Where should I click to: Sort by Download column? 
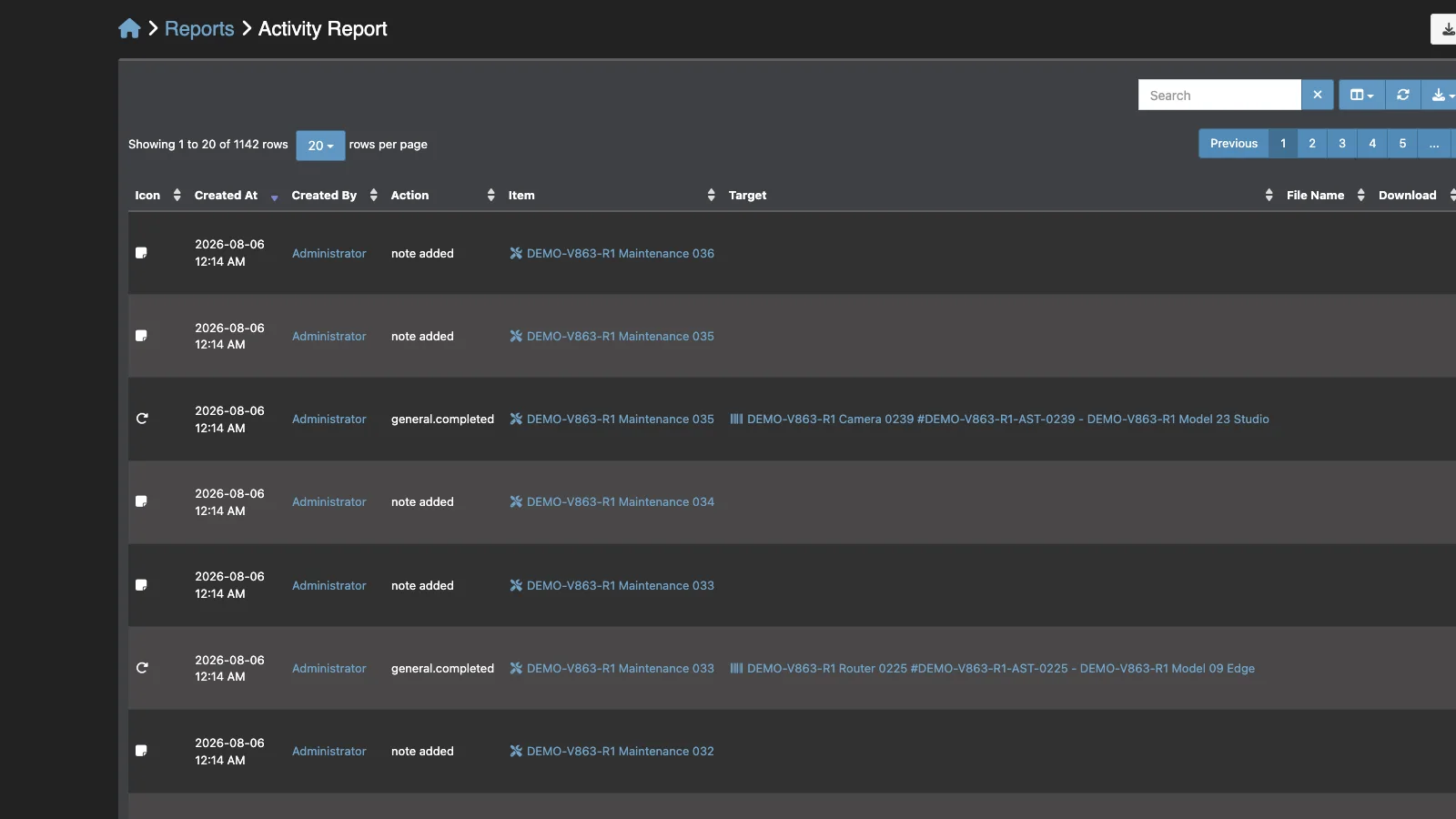tap(1415, 195)
